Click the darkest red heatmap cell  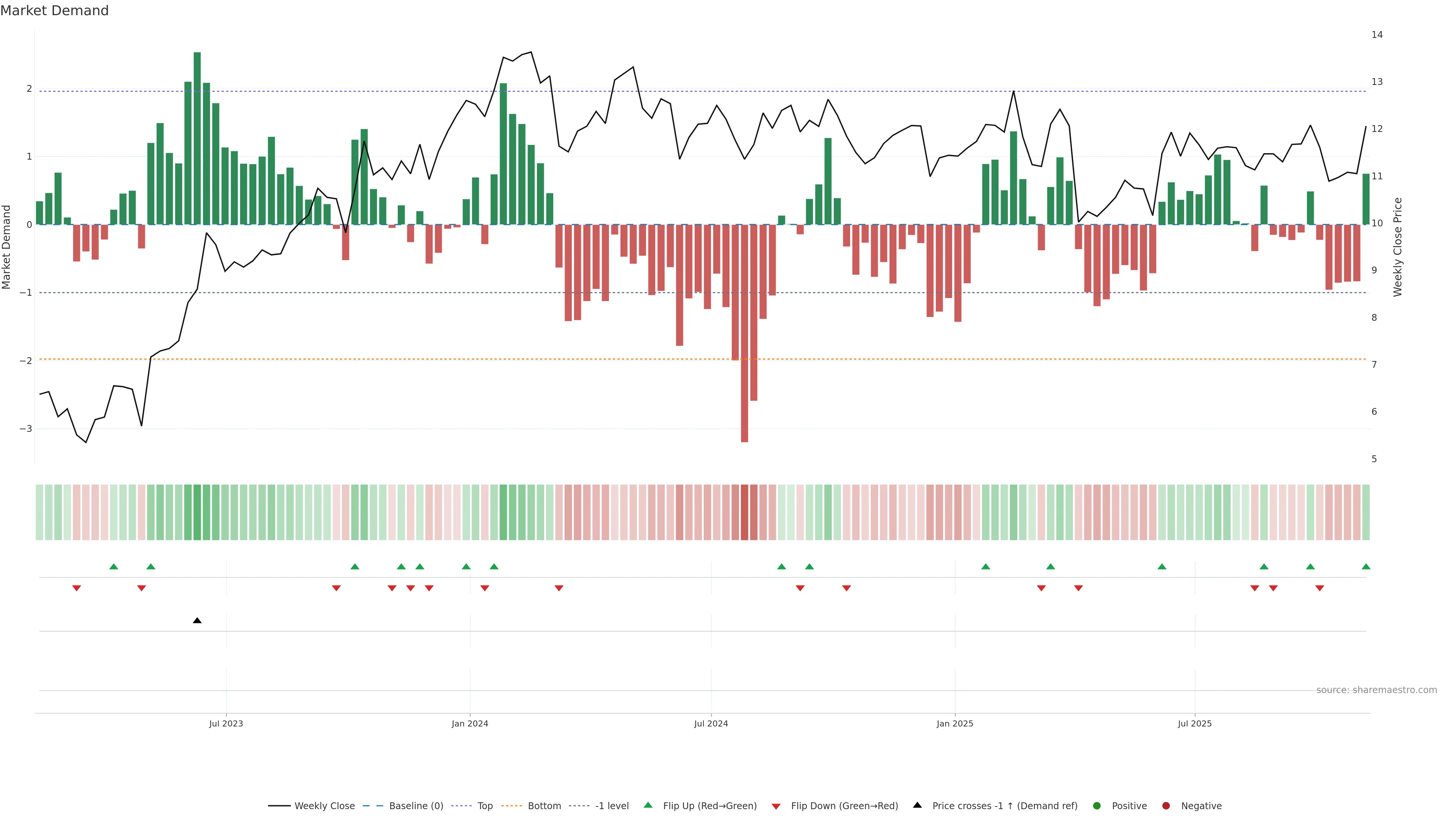click(744, 512)
